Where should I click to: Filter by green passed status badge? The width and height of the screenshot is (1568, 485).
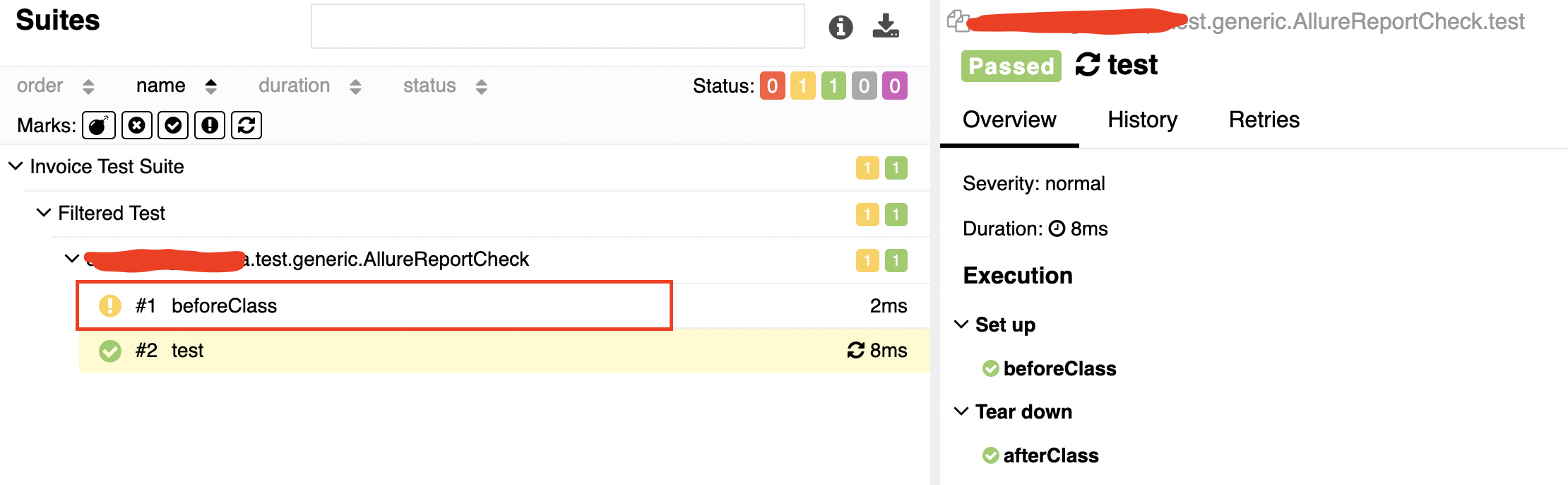point(833,86)
